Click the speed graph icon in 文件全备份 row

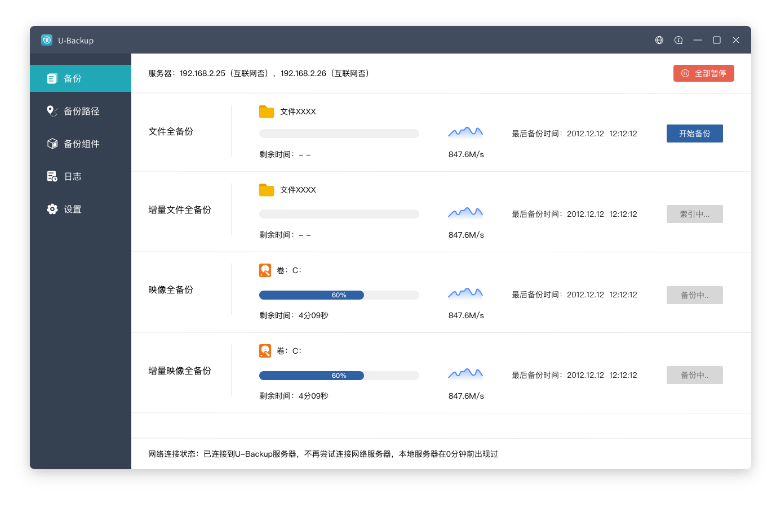click(x=465, y=132)
